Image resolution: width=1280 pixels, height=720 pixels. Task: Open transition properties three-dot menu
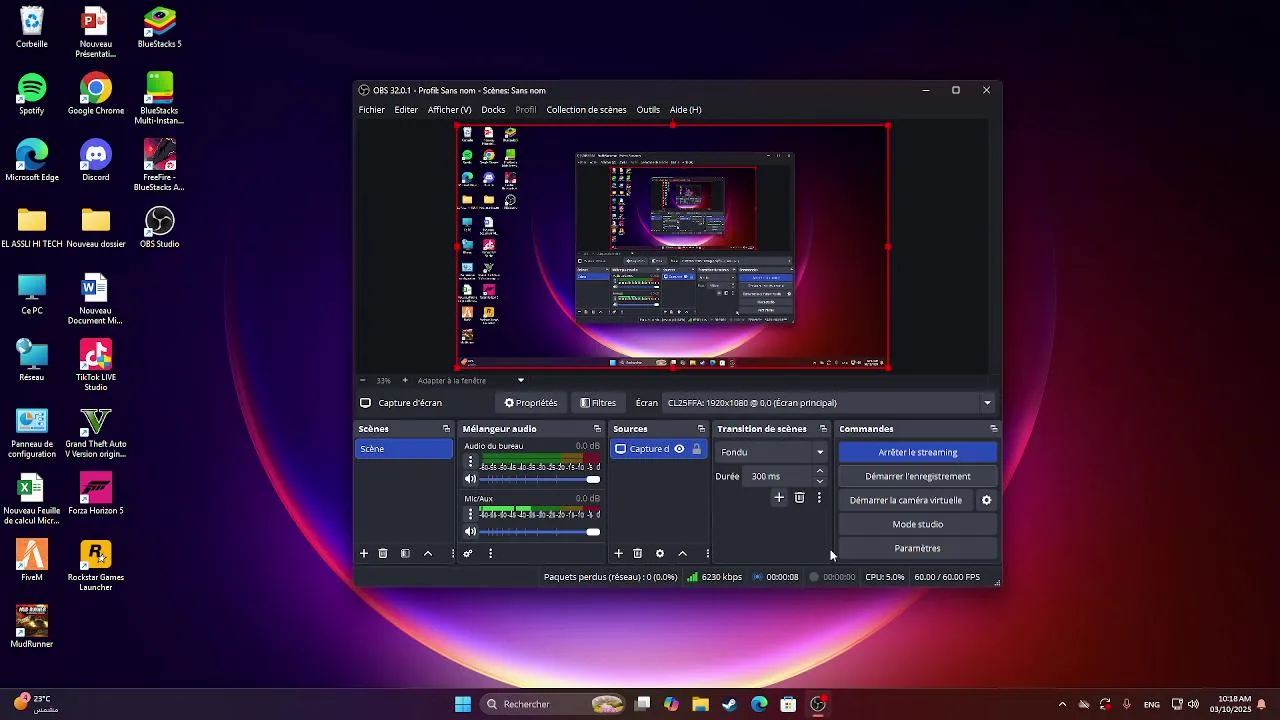pyautogui.click(x=819, y=497)
